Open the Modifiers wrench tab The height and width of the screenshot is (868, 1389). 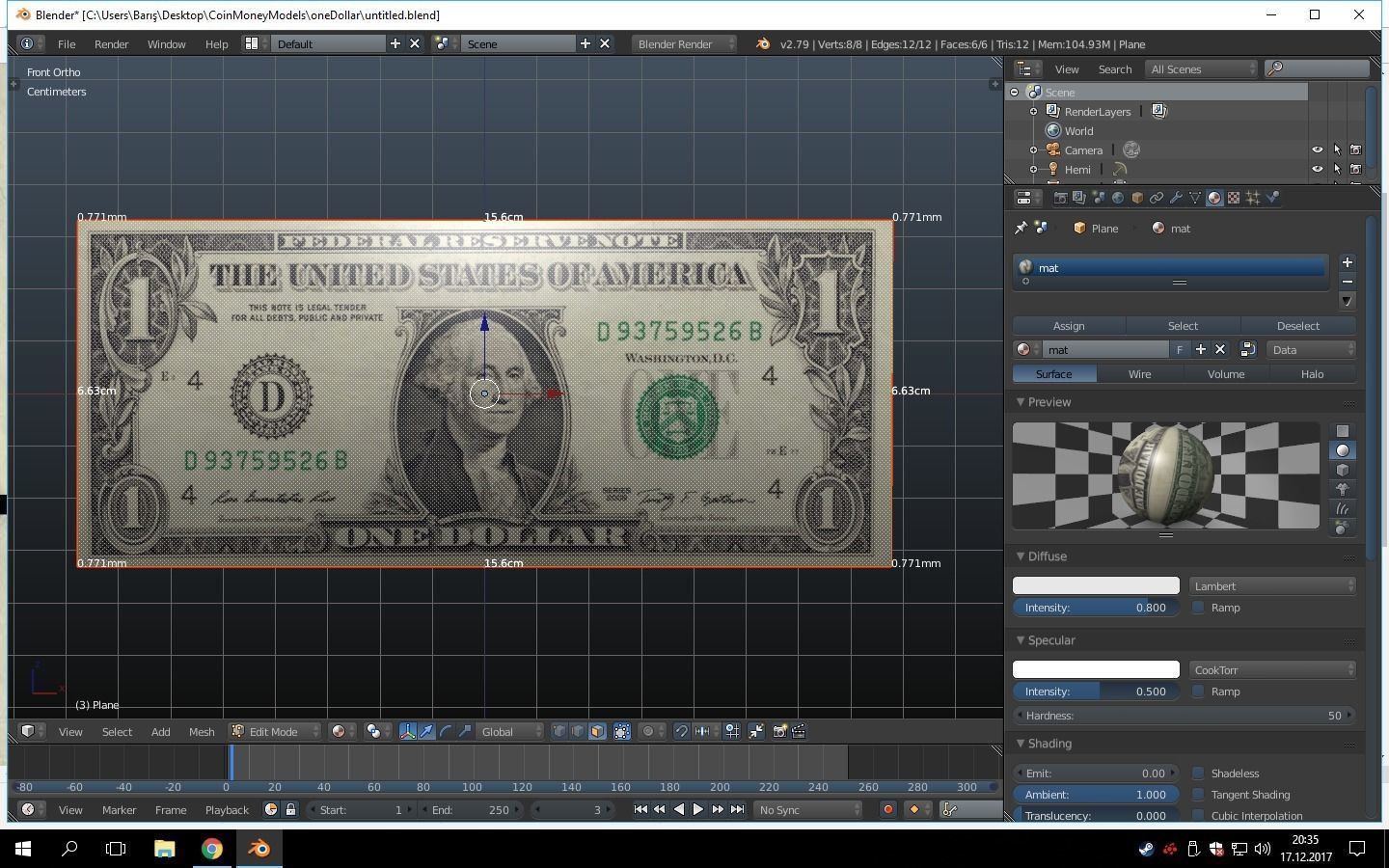(x=1176, y=198)
